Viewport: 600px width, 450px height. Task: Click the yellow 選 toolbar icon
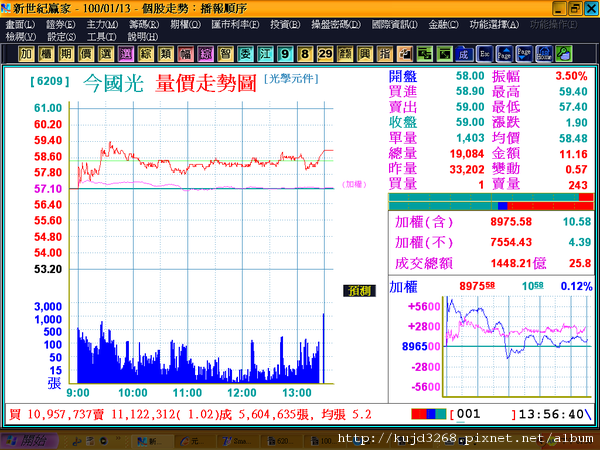click(x=106, y=54)
